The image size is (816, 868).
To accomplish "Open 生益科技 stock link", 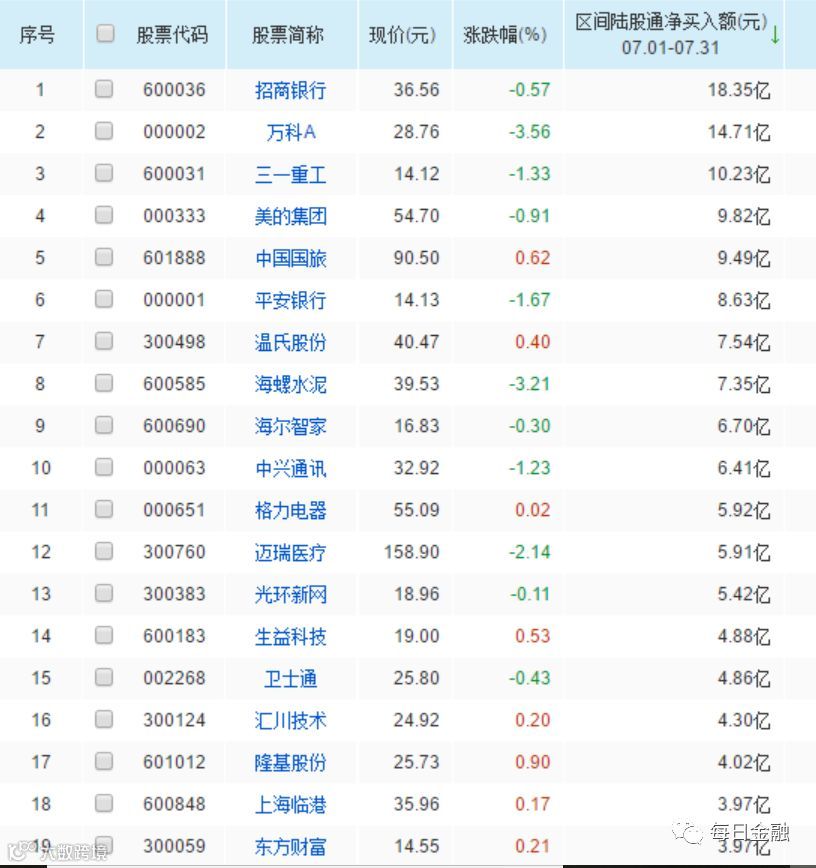I will [291, 637].
